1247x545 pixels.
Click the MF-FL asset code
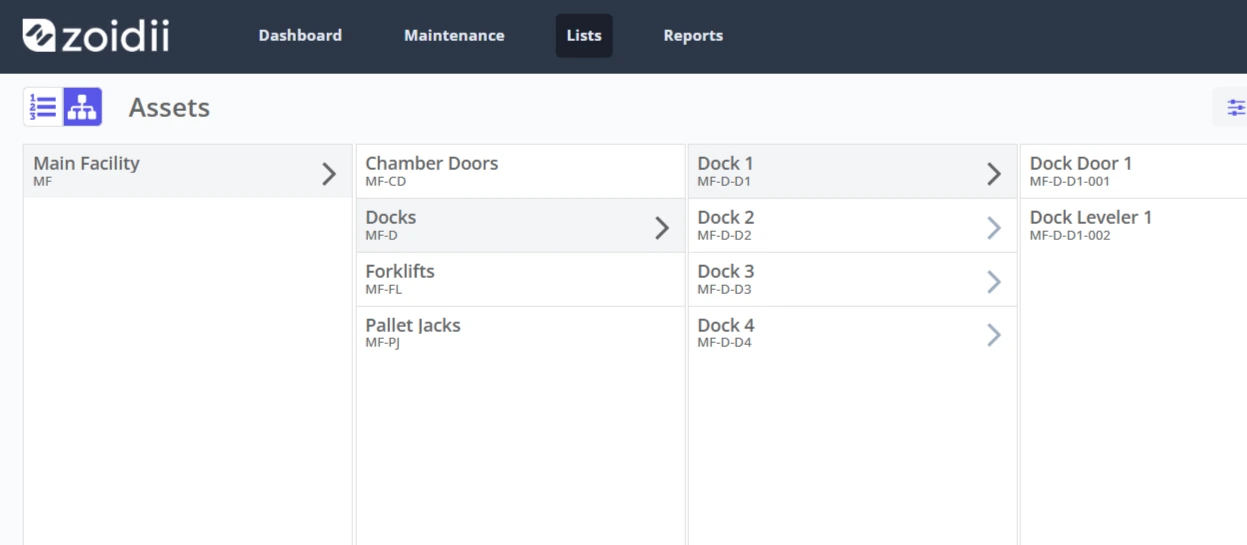click(384, 290)
